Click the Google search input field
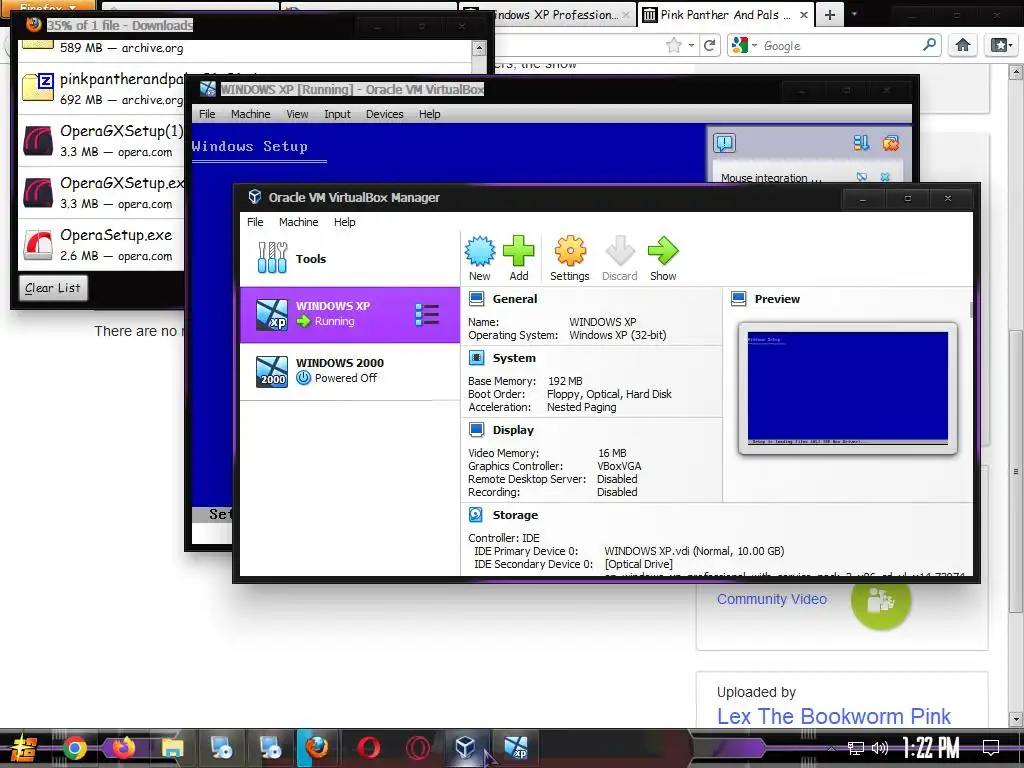The width and height of the screenshot is (1024, 768). [841, 46]
